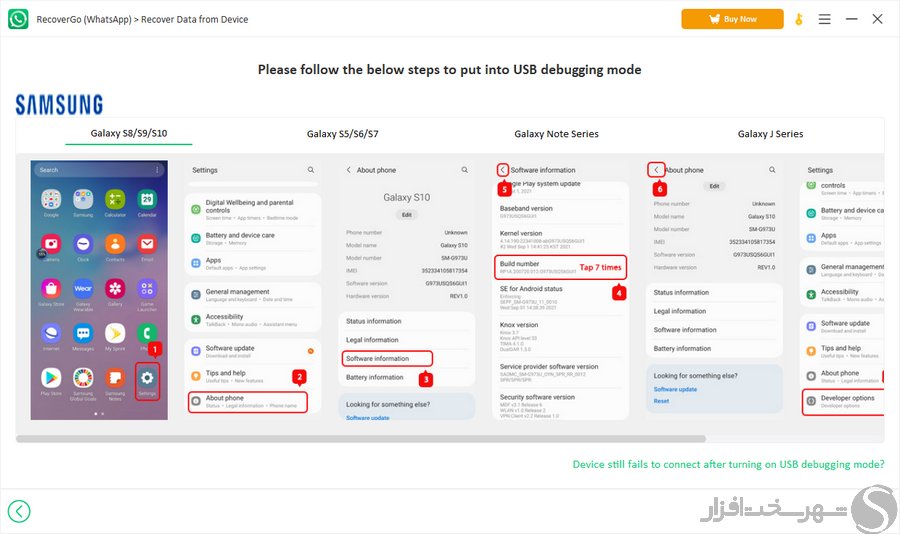
Task: Click the back chevron marked step 6
Action: point(656,170)
